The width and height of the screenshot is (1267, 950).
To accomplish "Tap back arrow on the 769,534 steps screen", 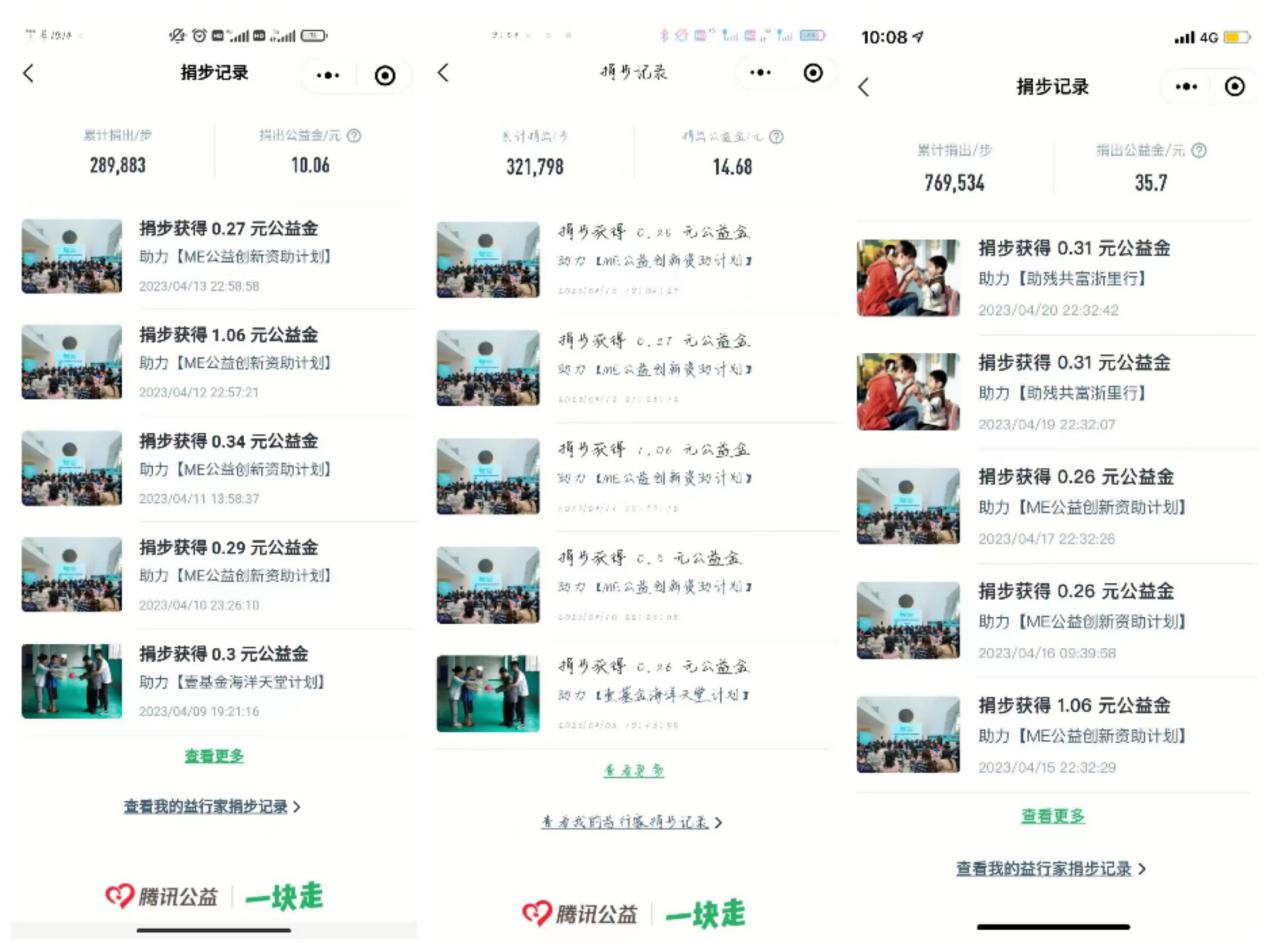I will coord(864,87).
